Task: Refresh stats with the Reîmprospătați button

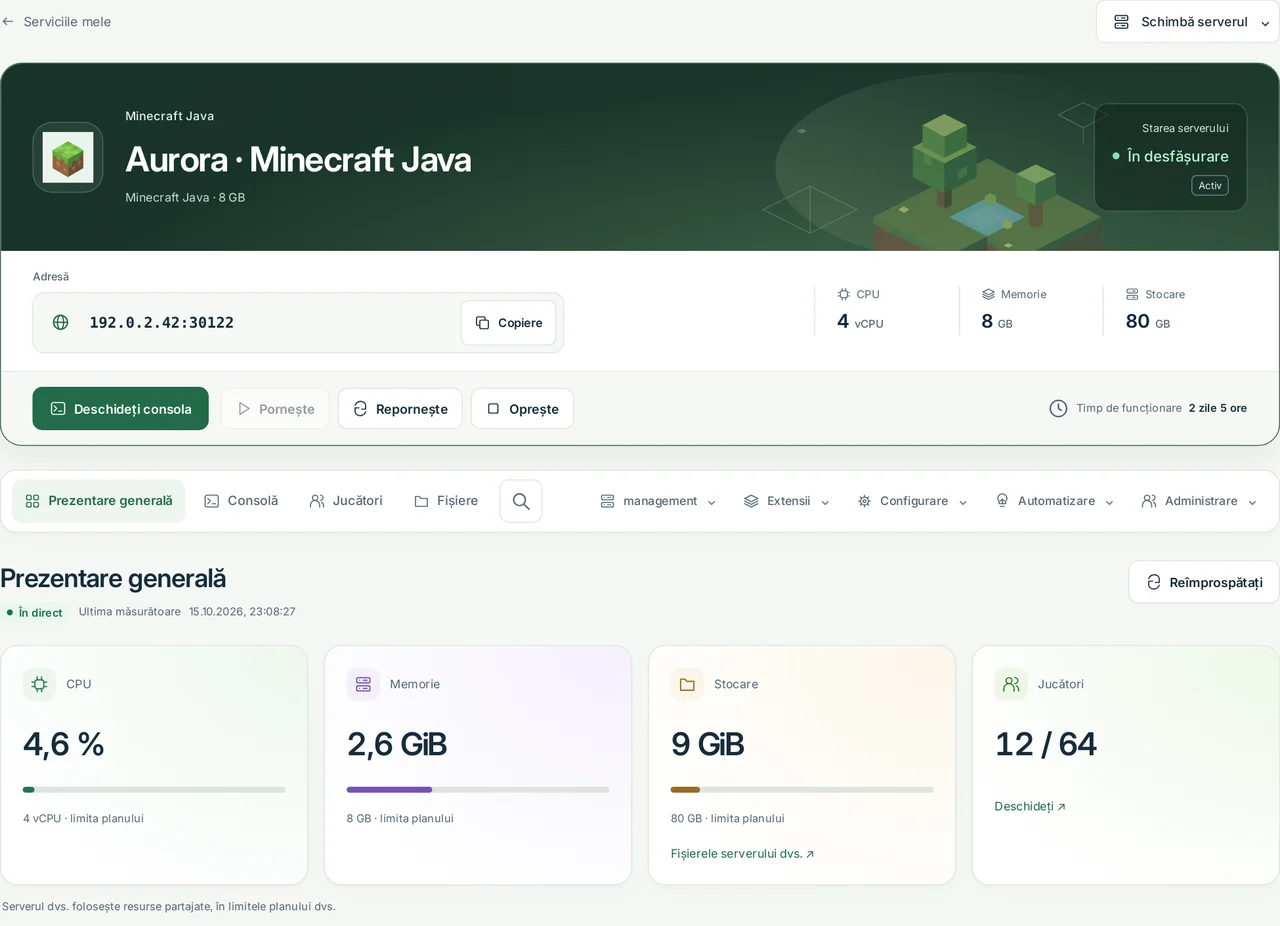Action: [x=1204, y=582]
